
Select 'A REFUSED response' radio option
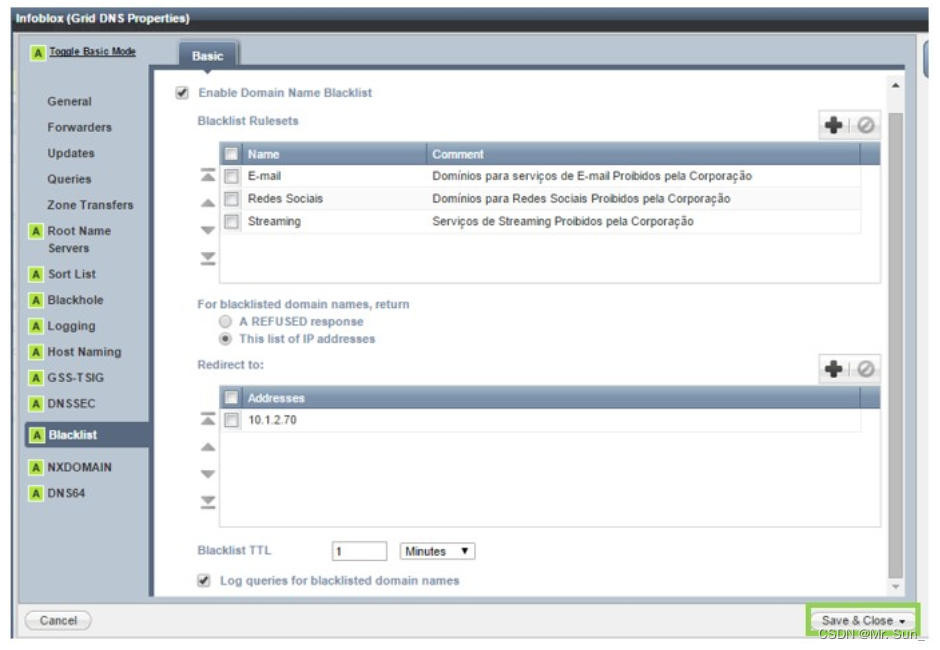225,322
